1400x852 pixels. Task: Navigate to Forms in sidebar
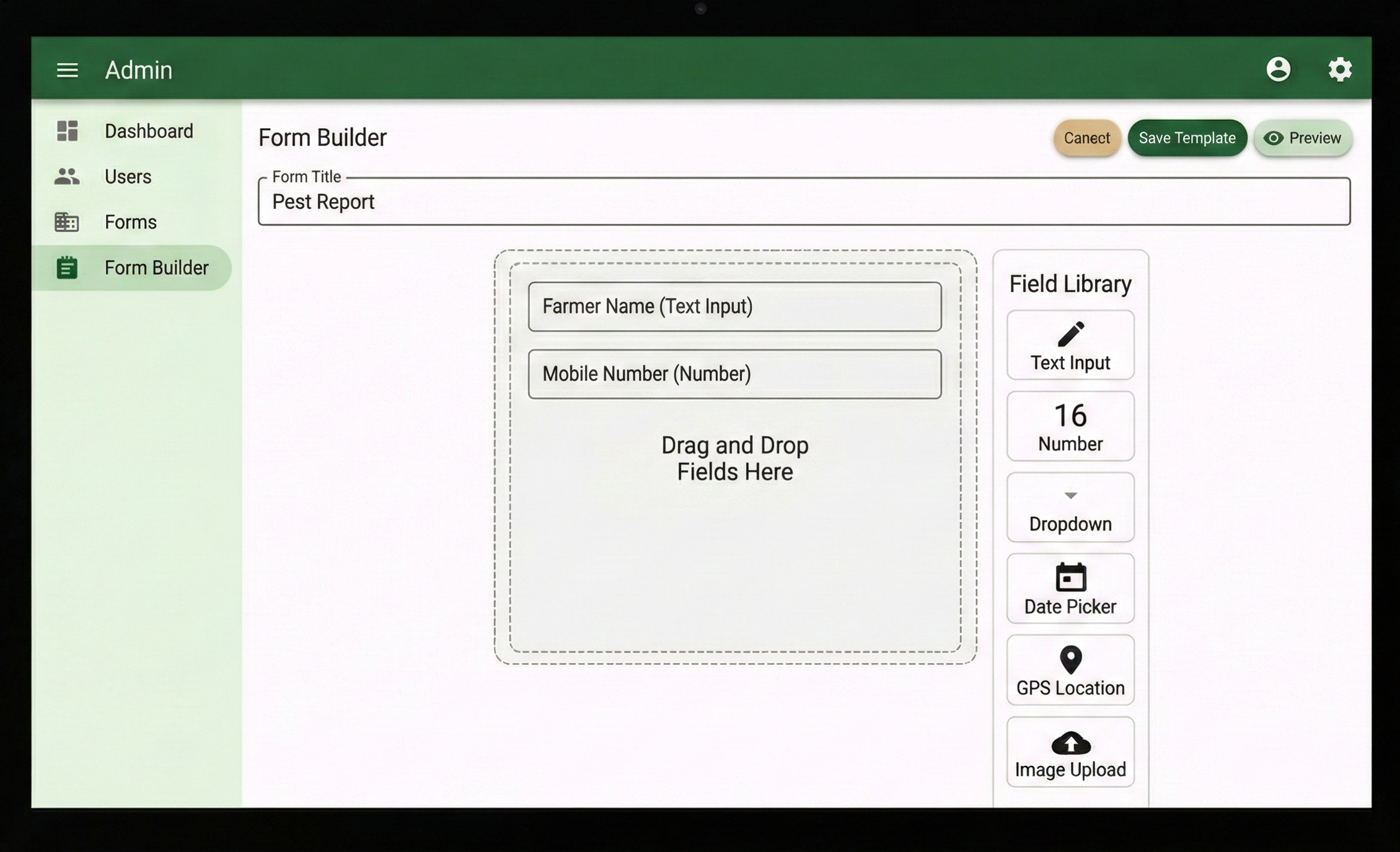point(130,222)
